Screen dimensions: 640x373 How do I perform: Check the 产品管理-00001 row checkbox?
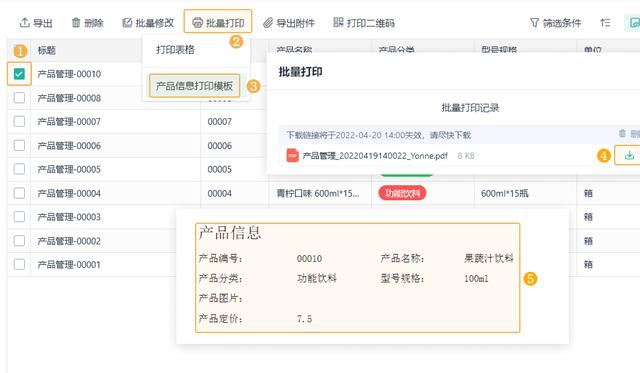click(x=19, y=264)
